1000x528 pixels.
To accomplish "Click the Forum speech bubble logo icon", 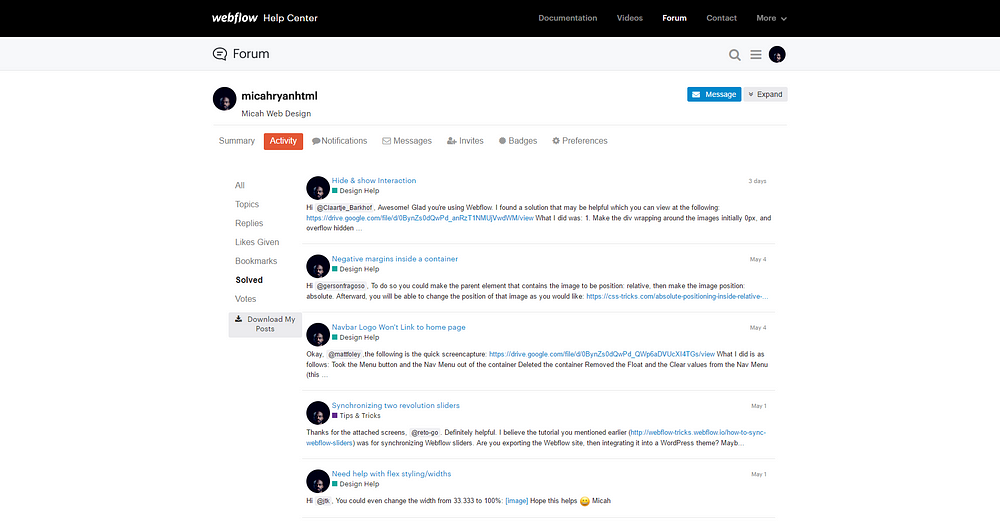I will (x=219, y=54).
